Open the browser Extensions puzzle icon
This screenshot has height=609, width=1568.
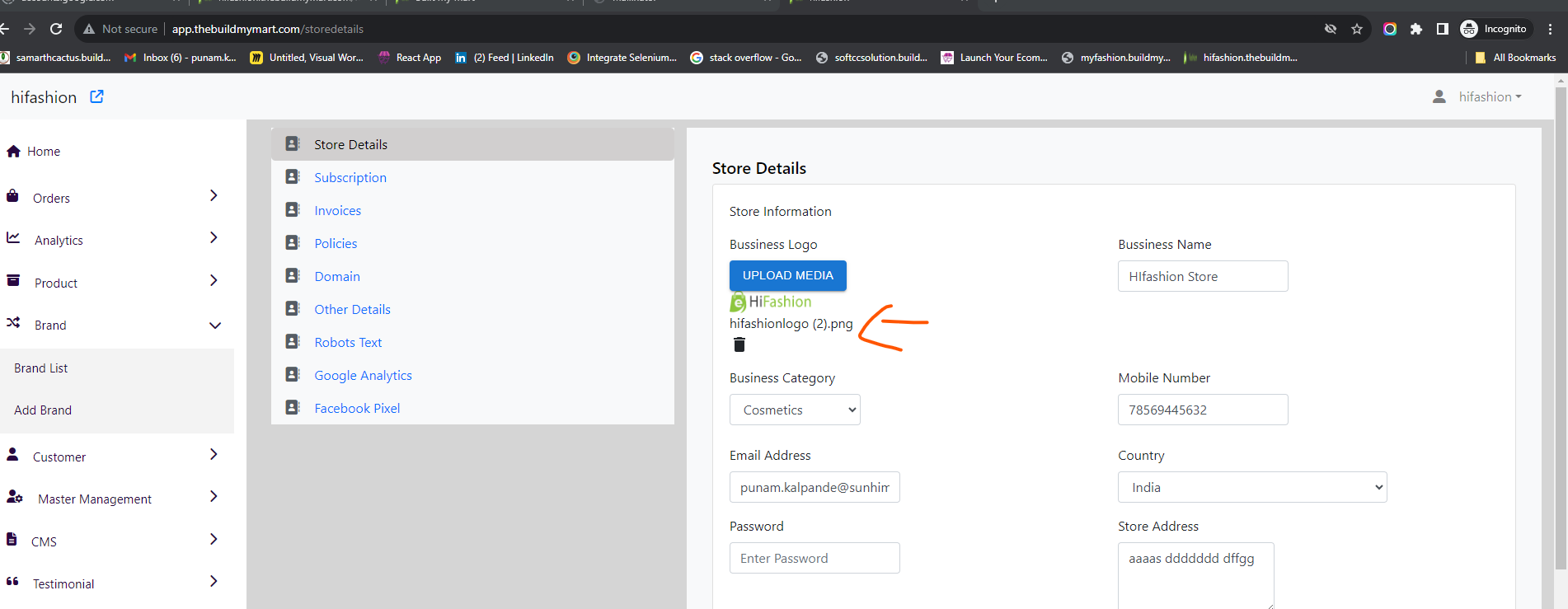click(1416, 29)
